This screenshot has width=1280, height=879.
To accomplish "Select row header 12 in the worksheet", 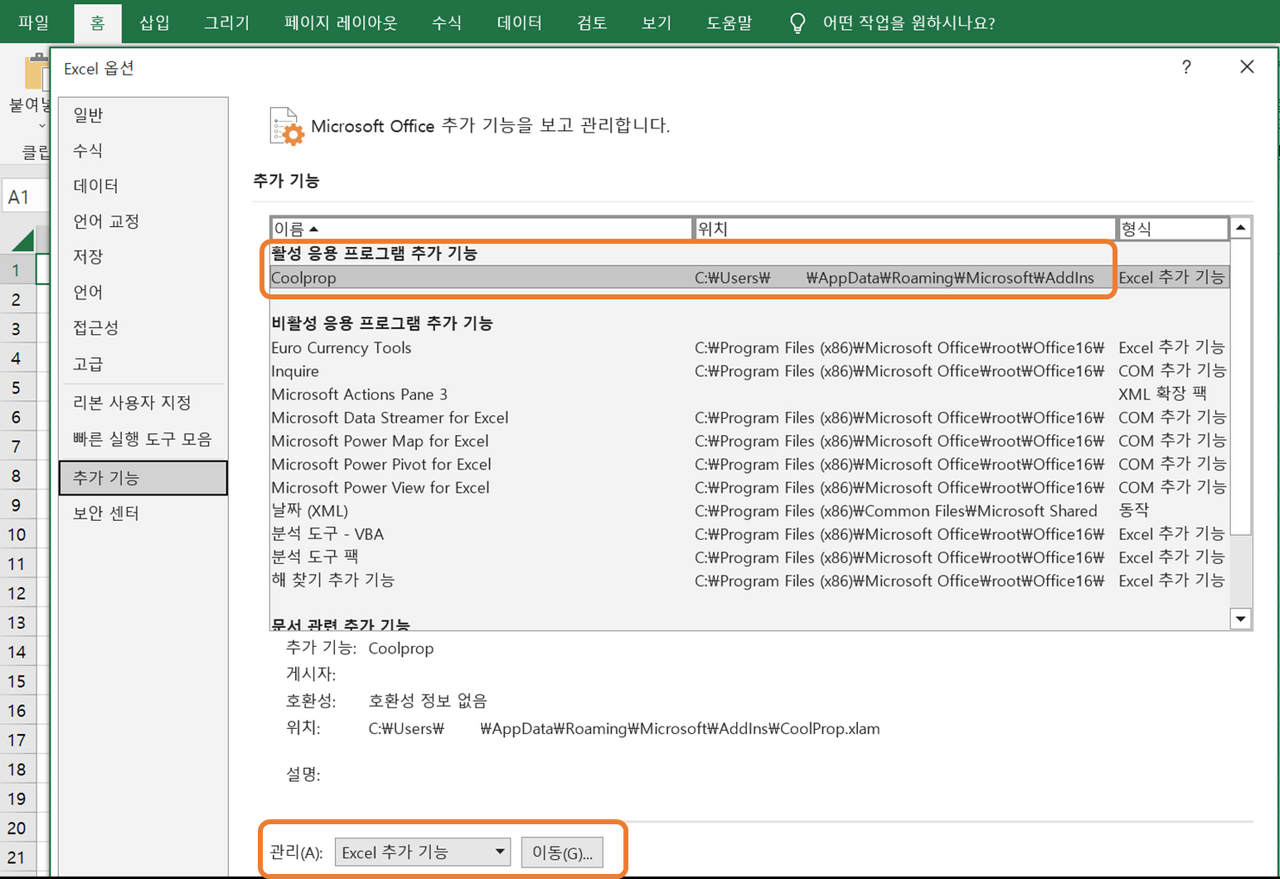I will tap(16, 593).
